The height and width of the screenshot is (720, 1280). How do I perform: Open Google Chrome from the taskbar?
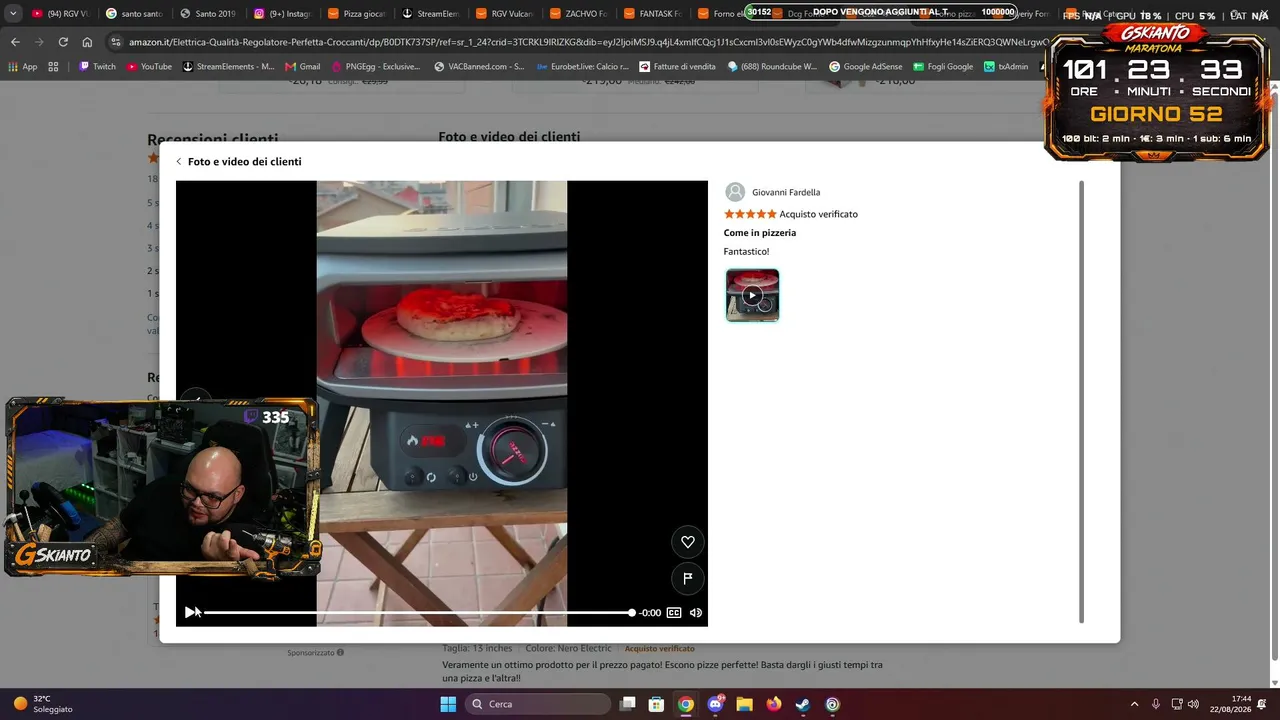686,704
